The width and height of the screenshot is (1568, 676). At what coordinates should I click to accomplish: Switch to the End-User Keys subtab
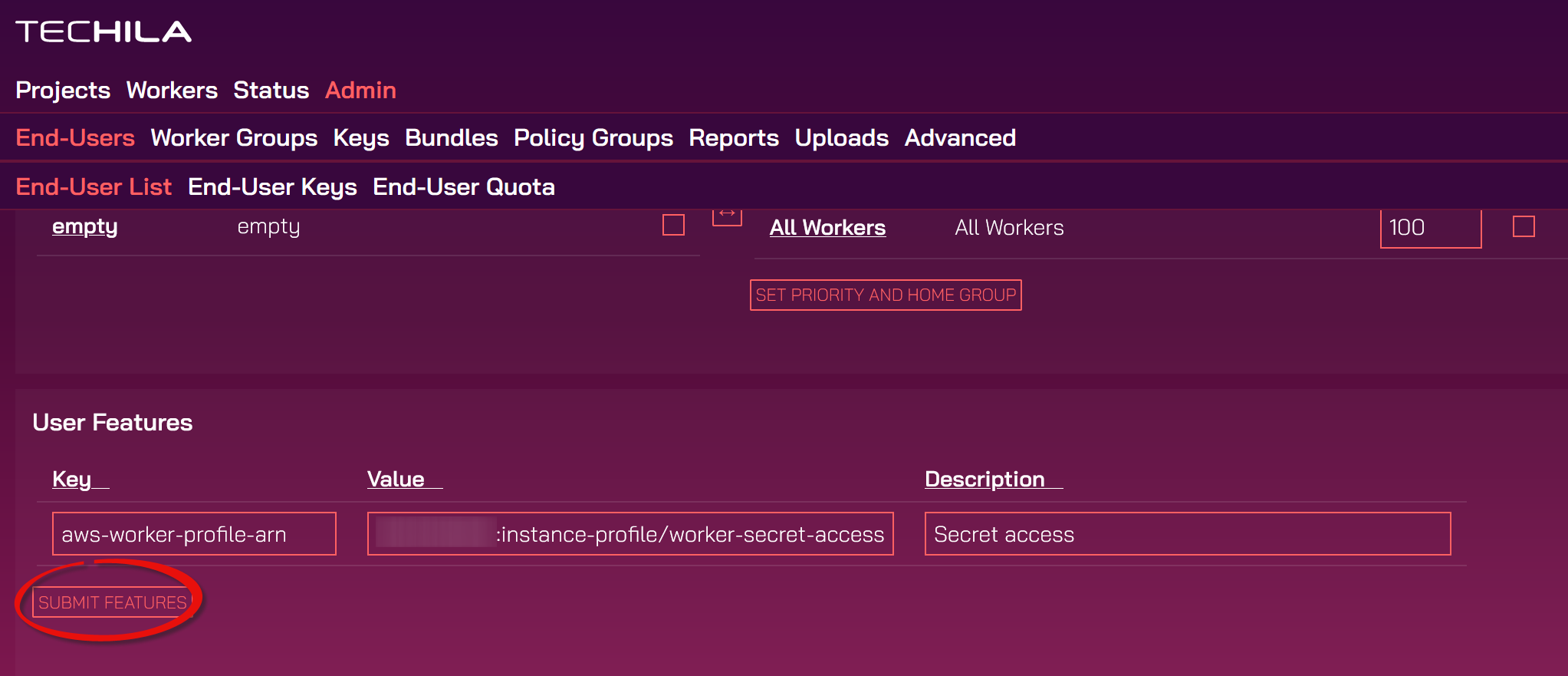pos(272,187)
